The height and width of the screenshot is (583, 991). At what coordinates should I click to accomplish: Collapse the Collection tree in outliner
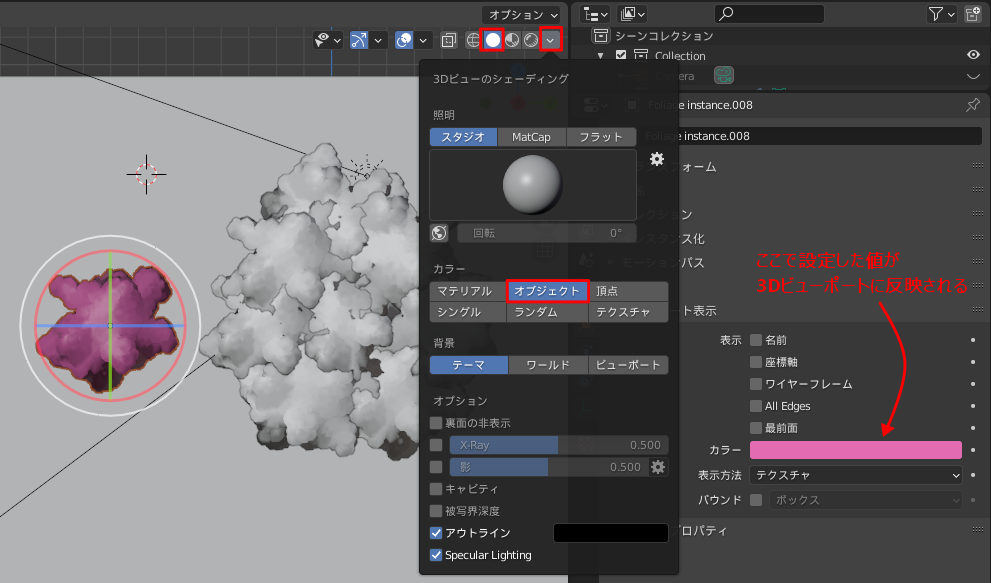[601, 55]
